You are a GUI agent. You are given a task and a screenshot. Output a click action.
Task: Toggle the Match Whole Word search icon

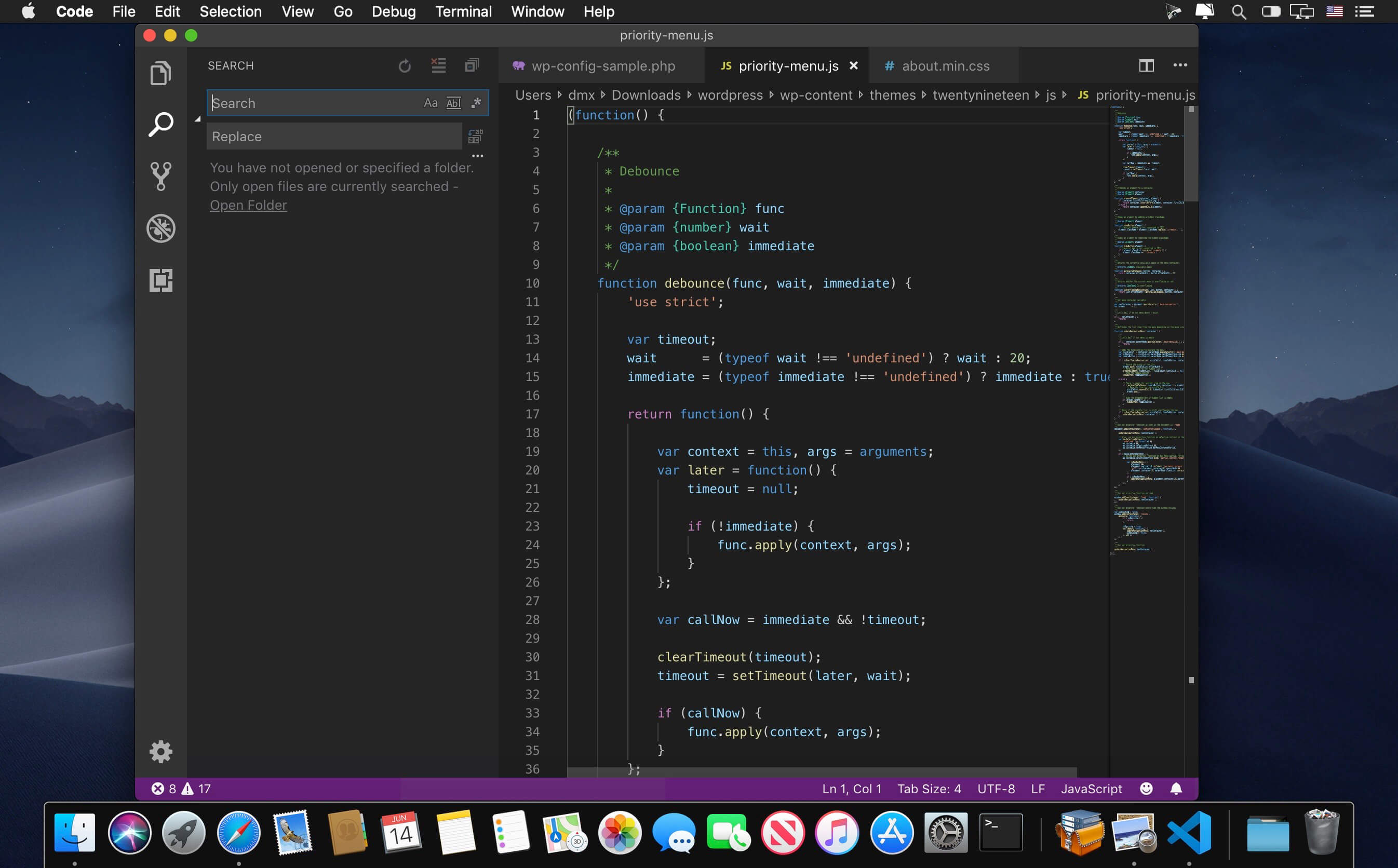[x=452, y=103]
